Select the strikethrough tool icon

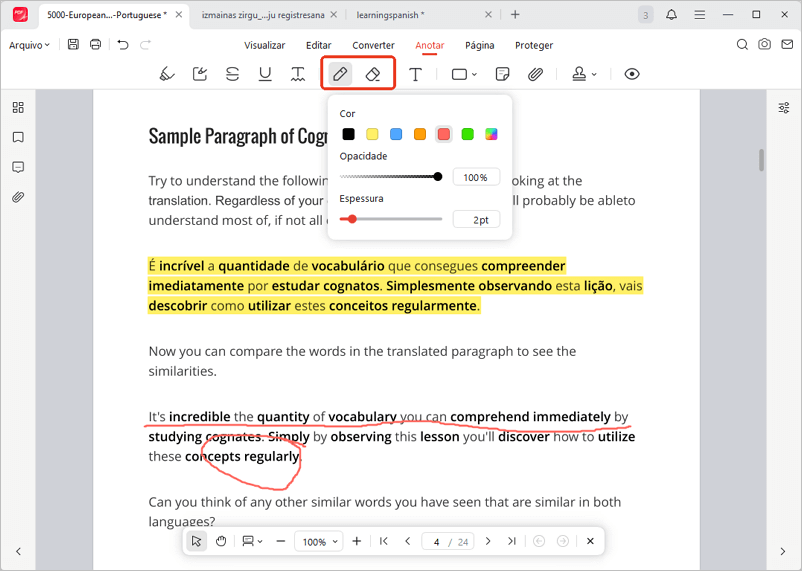pyautogui.click(x=232, y=74)
